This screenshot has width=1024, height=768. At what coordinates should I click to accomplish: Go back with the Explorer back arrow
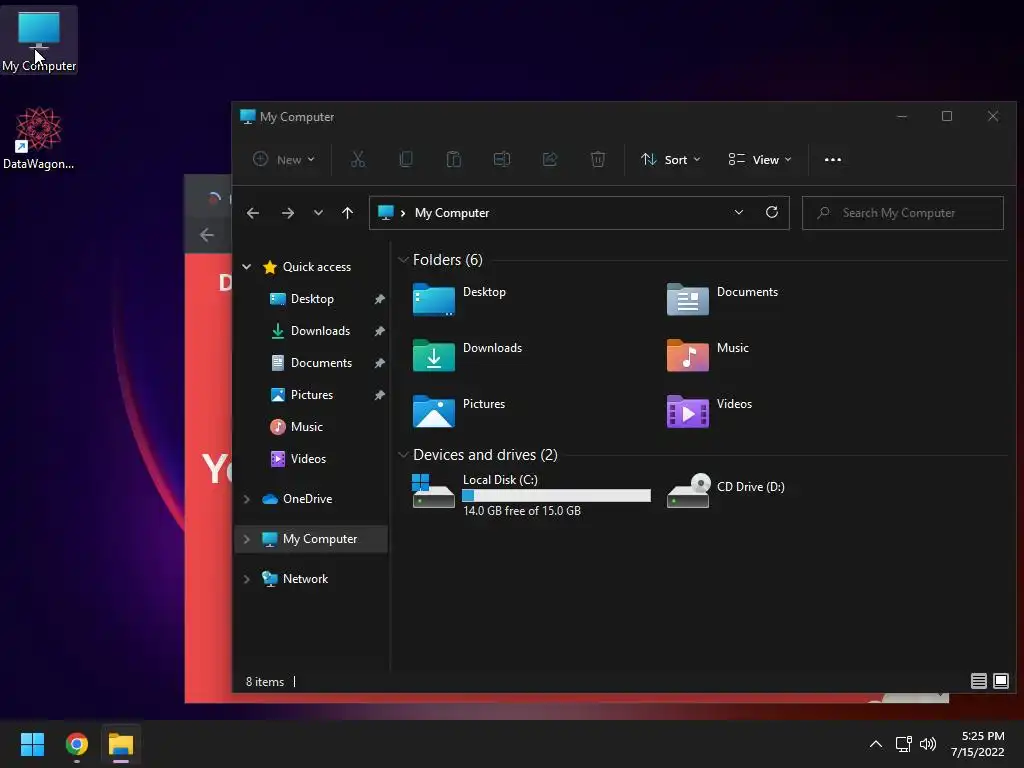[253, 213]
